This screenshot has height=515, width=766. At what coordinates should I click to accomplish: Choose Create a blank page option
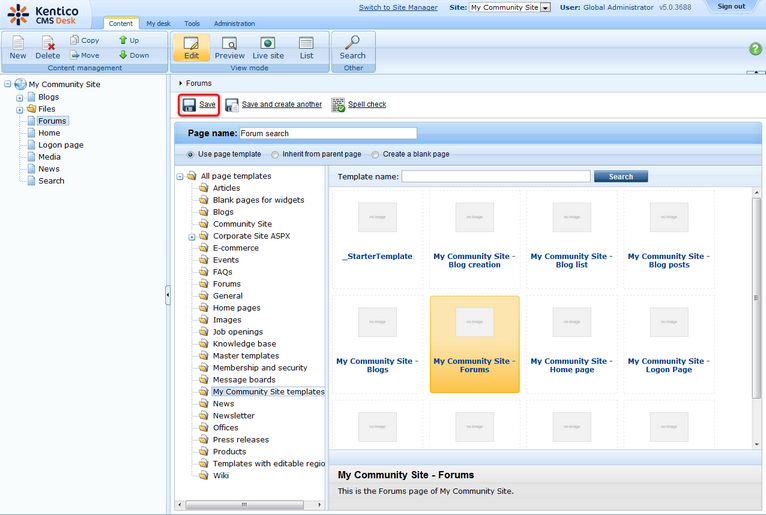(376, 155)
